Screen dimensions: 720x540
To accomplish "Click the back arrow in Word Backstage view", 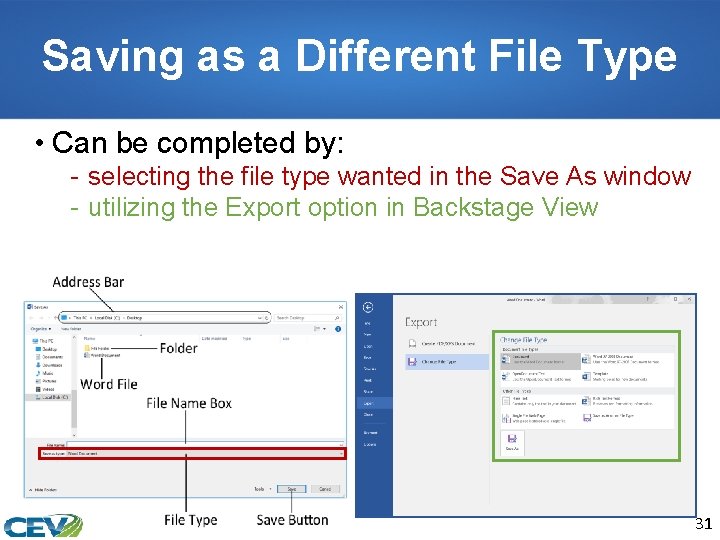I will point(368,307).
